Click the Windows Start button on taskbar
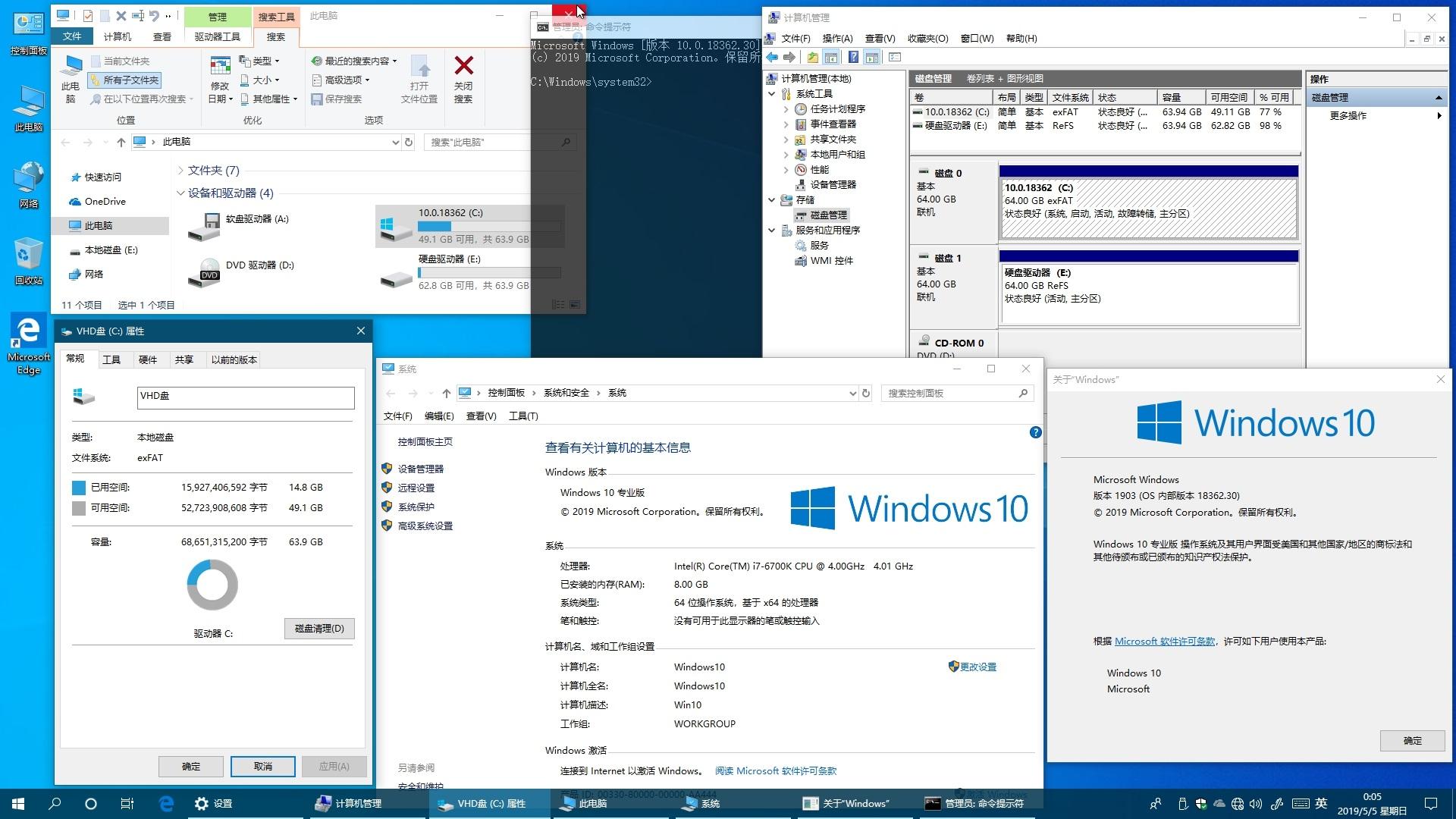Screen dimensions: 1456x819 click(x=18, y=803)
